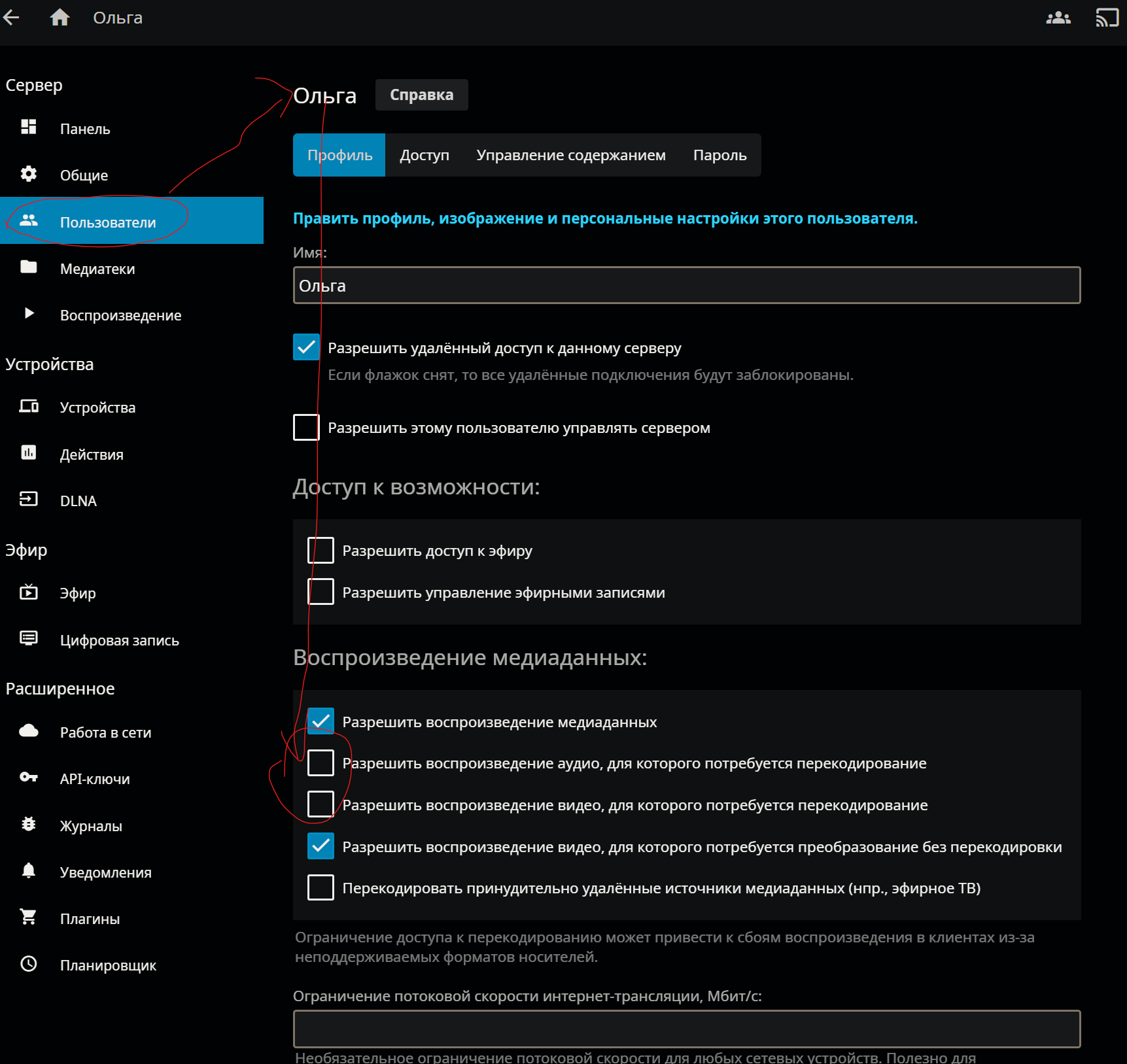Screen dimensions: 1127x1064
Task: Open Планировщик clock icon in sidebar
Action: (x=29, y=964)
